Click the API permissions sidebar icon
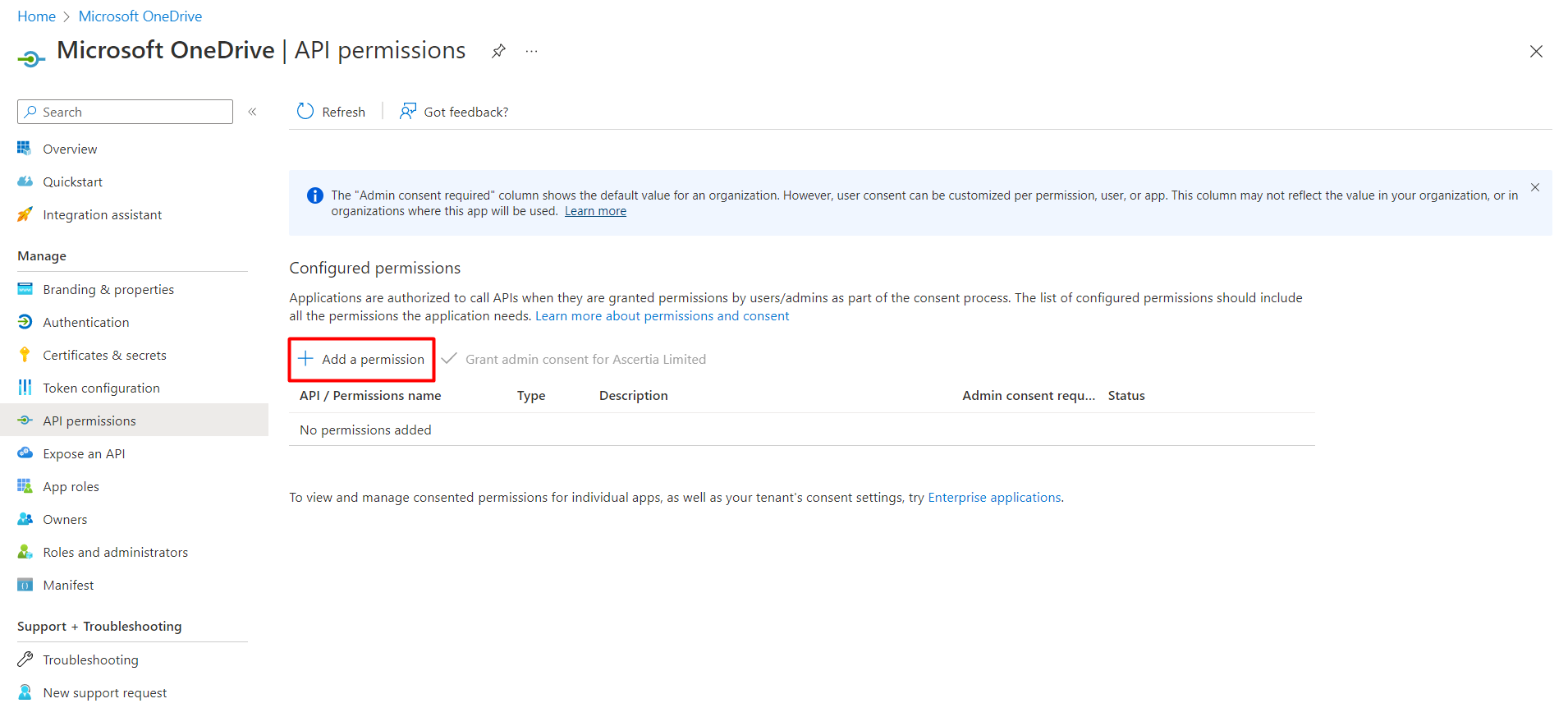 click(x=25, y=421)
